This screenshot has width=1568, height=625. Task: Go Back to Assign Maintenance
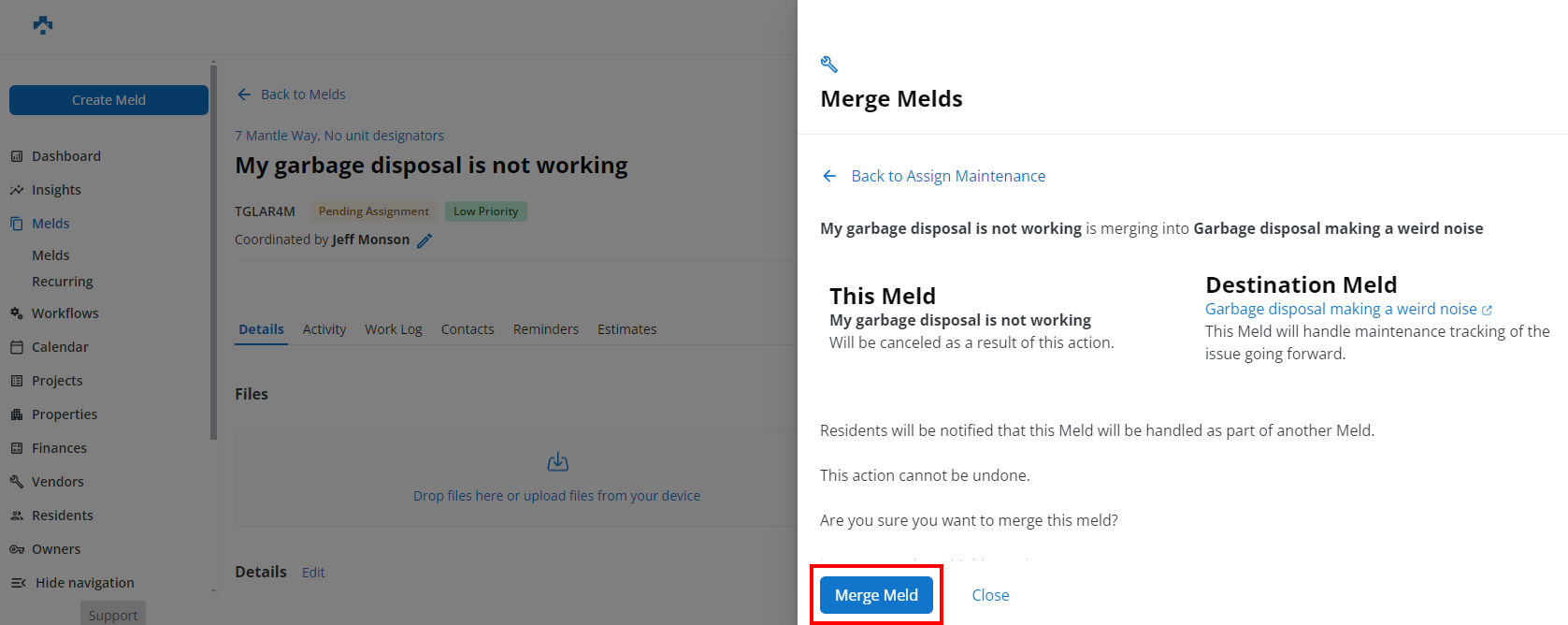pos(948,175)
